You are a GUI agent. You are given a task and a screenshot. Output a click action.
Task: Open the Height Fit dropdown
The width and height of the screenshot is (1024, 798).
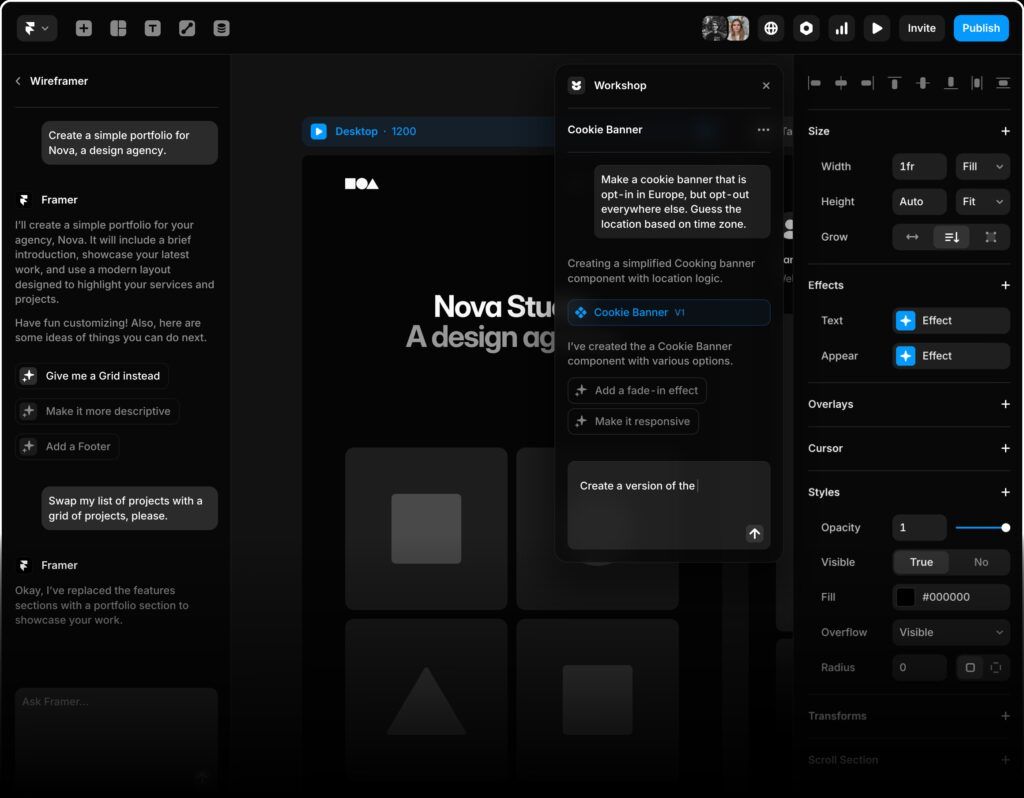click(x=982, y=202)
